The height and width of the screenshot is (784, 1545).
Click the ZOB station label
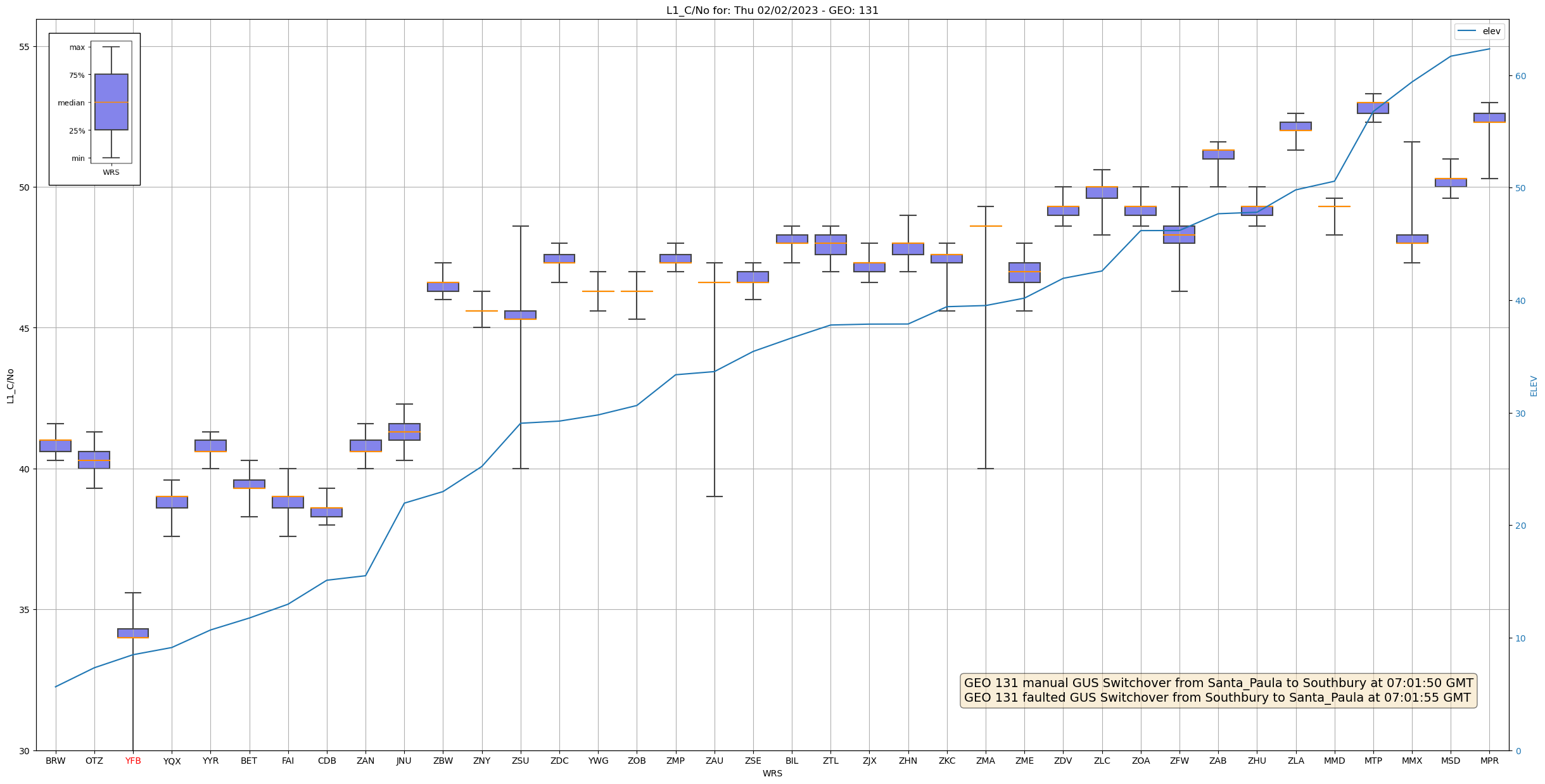click(637, 761)
